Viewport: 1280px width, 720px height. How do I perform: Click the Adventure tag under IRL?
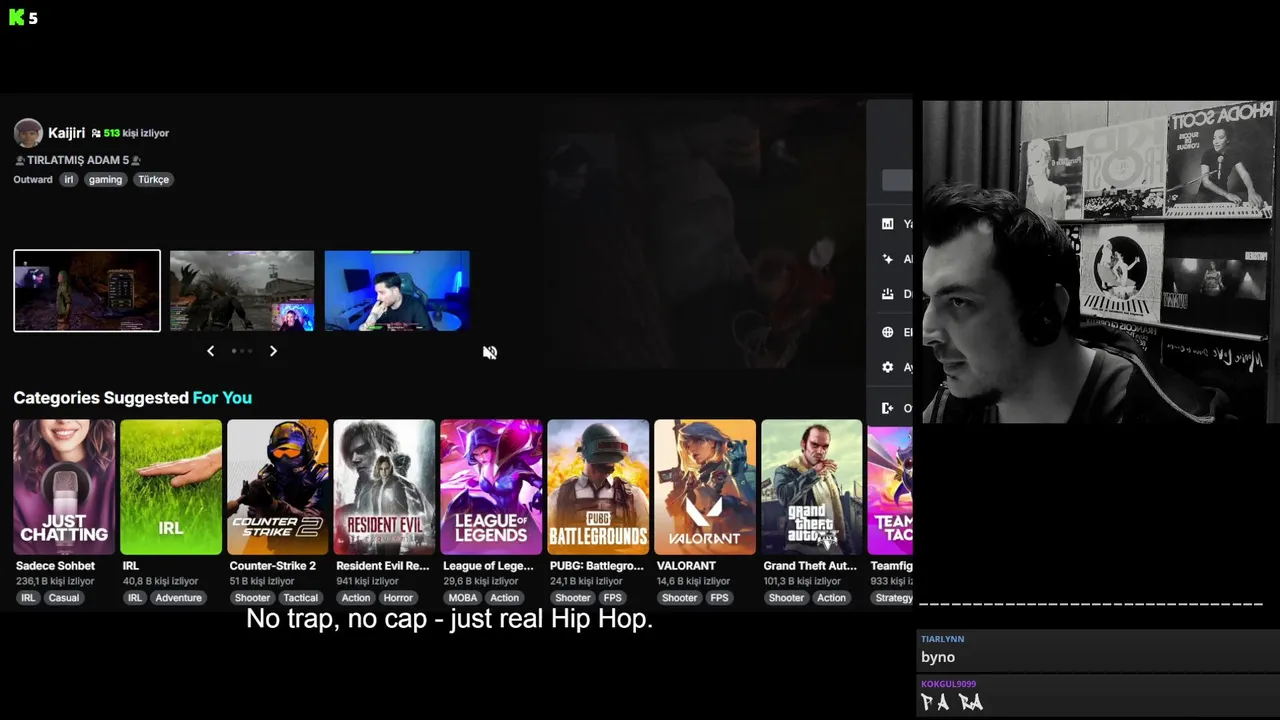179,598
